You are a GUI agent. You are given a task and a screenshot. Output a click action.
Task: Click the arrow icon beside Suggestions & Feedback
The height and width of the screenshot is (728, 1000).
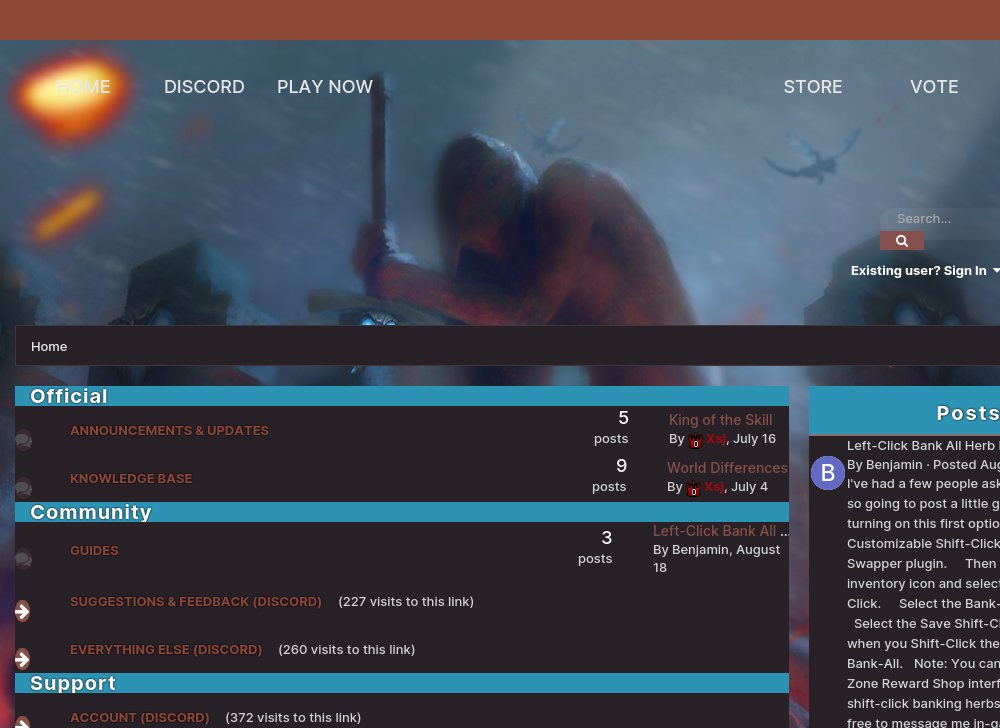click(22, 611)
